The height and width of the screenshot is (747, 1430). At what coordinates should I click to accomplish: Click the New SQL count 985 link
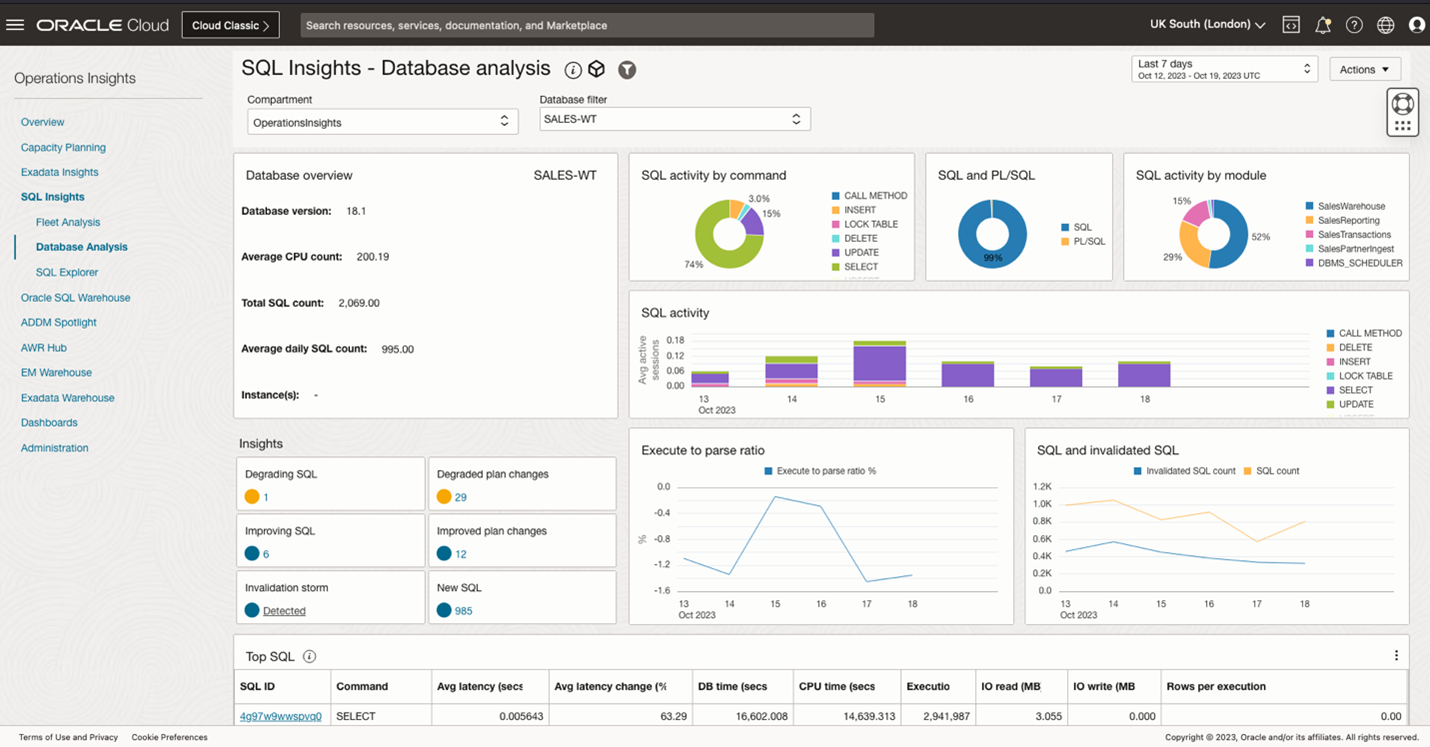click(463, 611)
